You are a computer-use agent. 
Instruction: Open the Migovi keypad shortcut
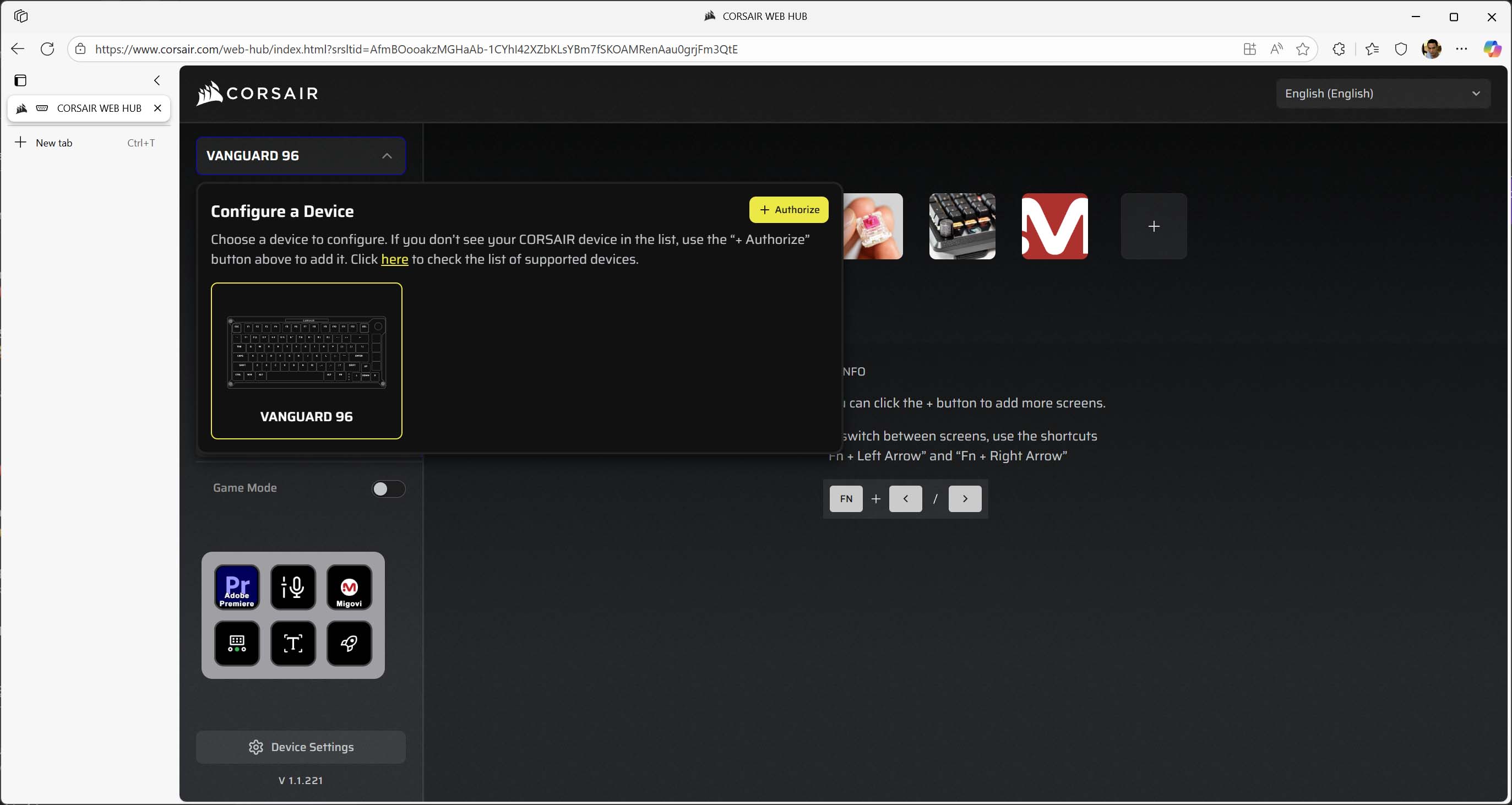[349, 586]
